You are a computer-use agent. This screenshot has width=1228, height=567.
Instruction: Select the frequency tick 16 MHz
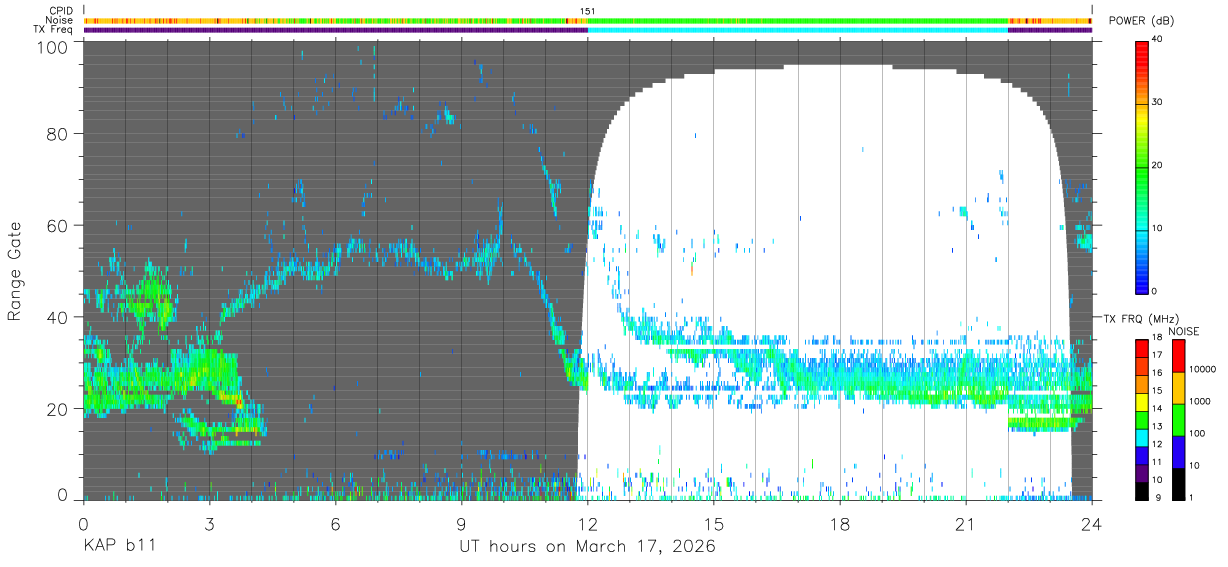[x=1158, y=373]
